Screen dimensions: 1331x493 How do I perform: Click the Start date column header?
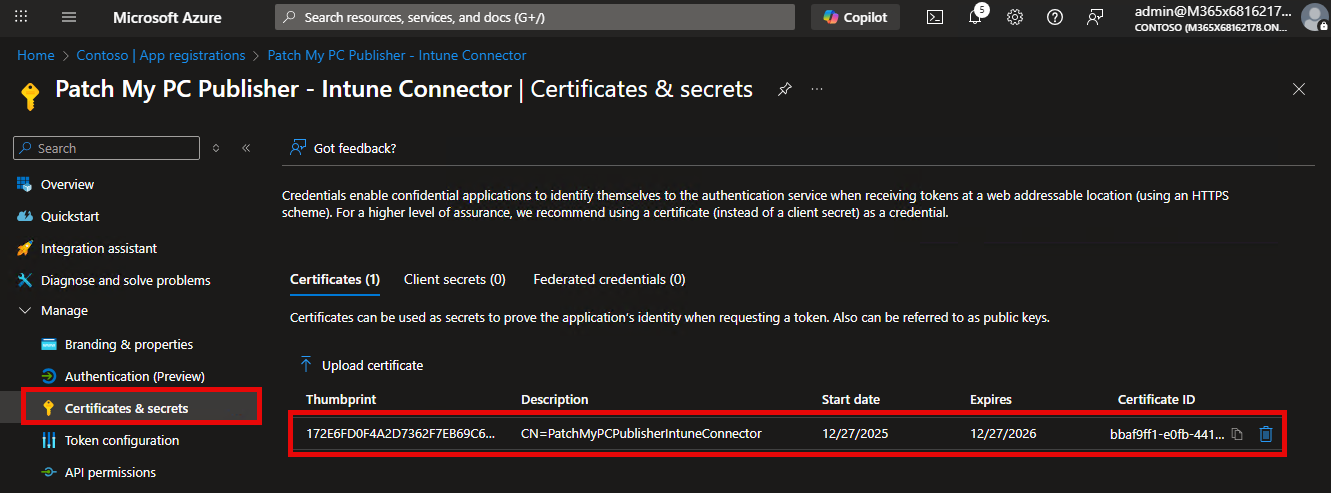pyautogui.click(x=851, y=399)
